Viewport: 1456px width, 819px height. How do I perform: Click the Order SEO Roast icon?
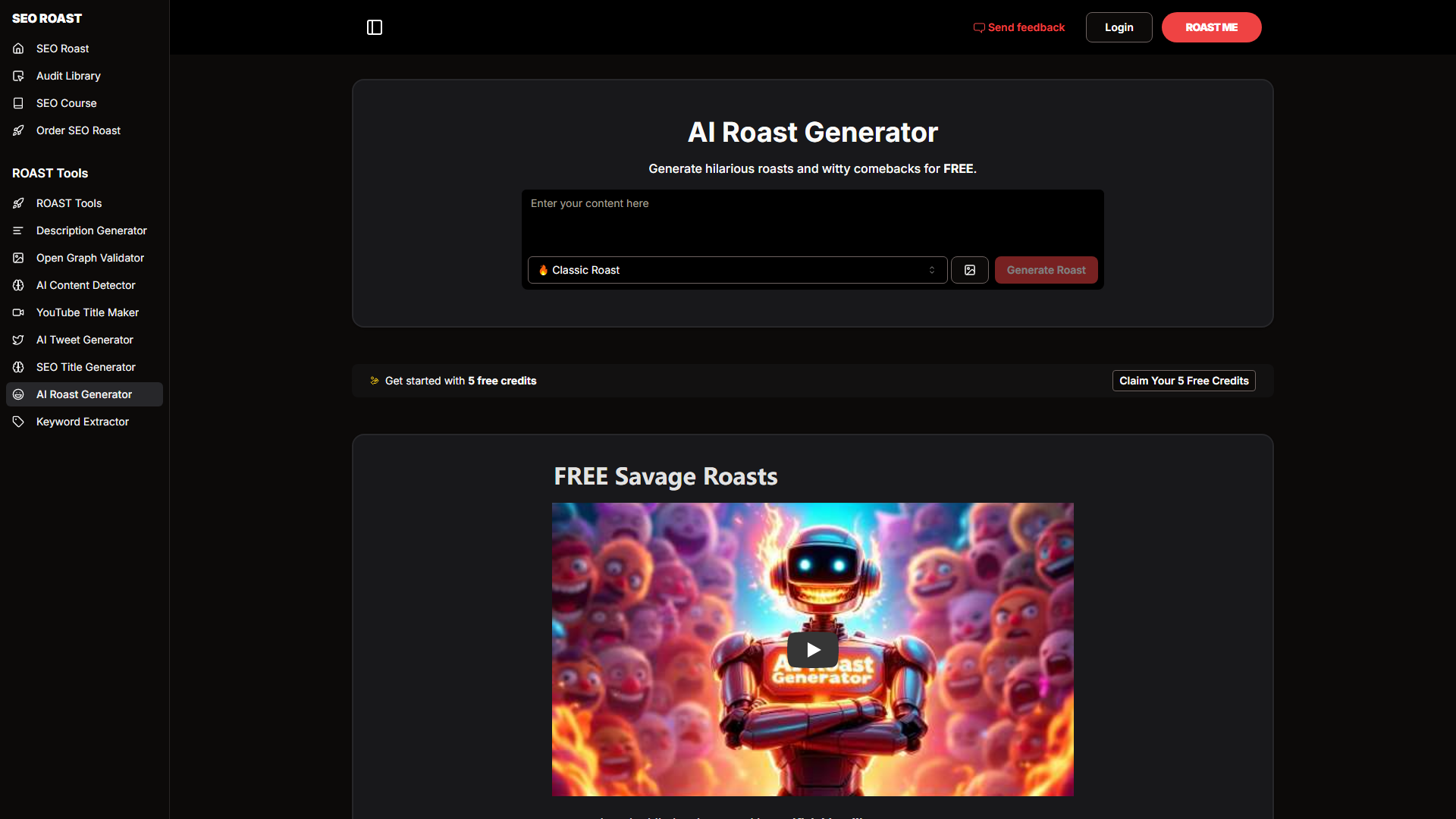[18, 130]
